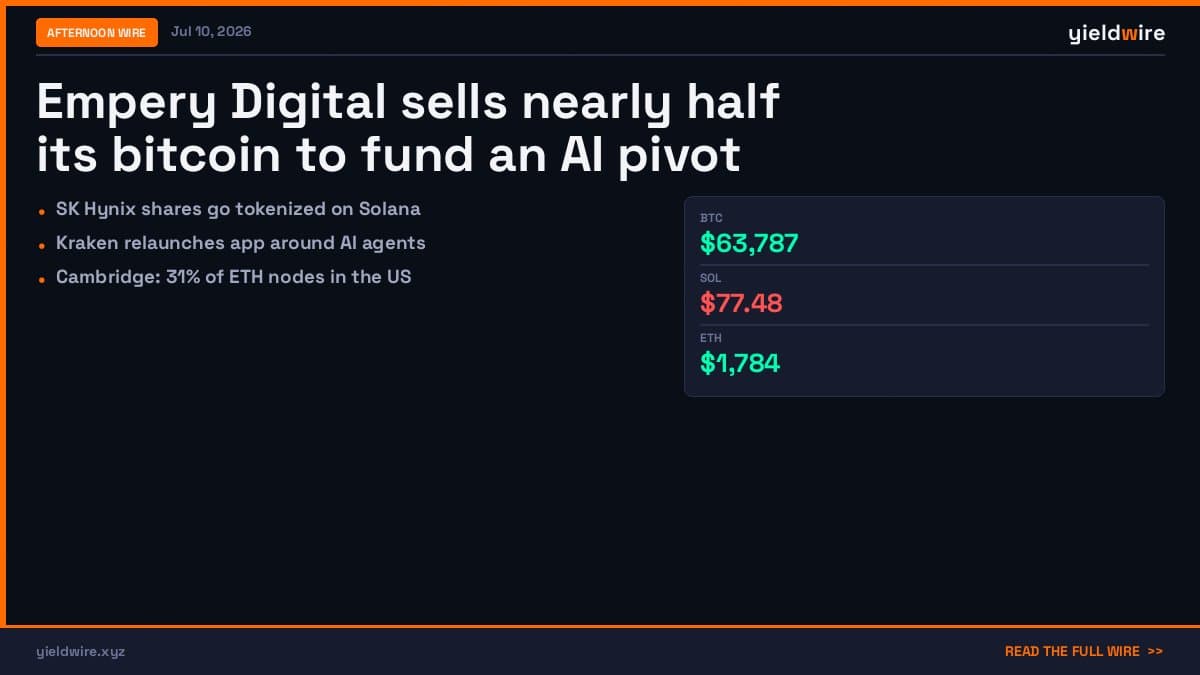Click the AFTERNOON WIRE badge
The height and width of the screenshot is (675, 1200).
pos(97,32)
